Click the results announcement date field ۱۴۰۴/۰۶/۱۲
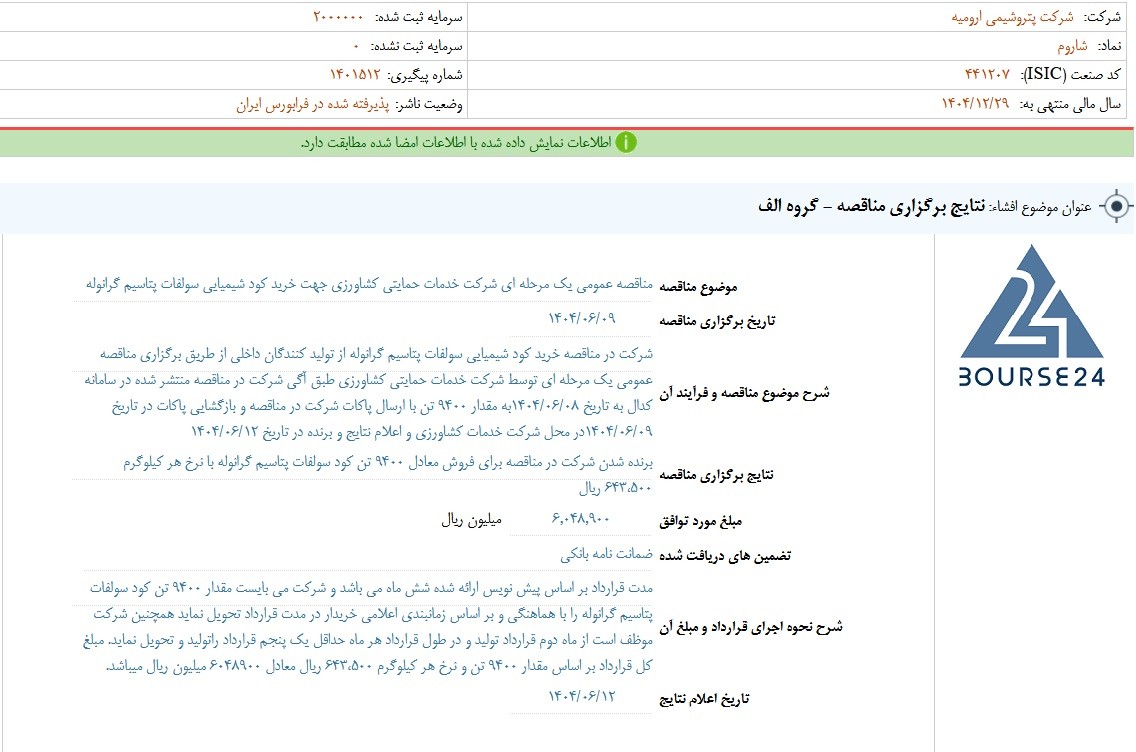 pos(581,696)
